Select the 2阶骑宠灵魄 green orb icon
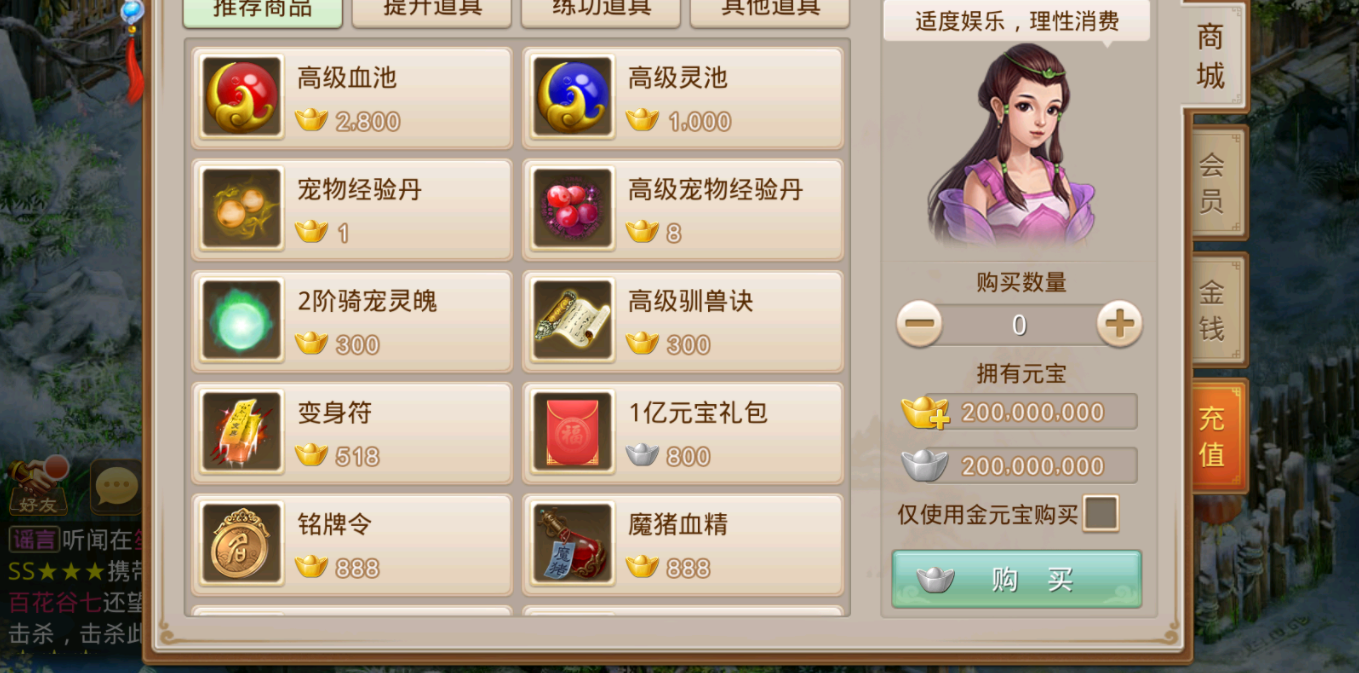Image resolution: width=1359 pixels, height=673 pixels. tap(242, 320)
